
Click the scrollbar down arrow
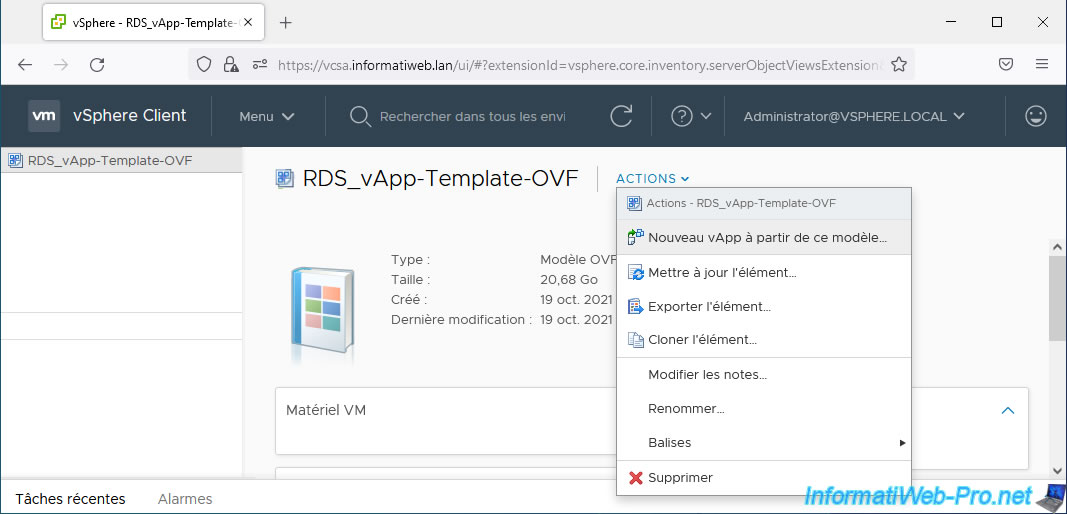(x=1056, y=470)
